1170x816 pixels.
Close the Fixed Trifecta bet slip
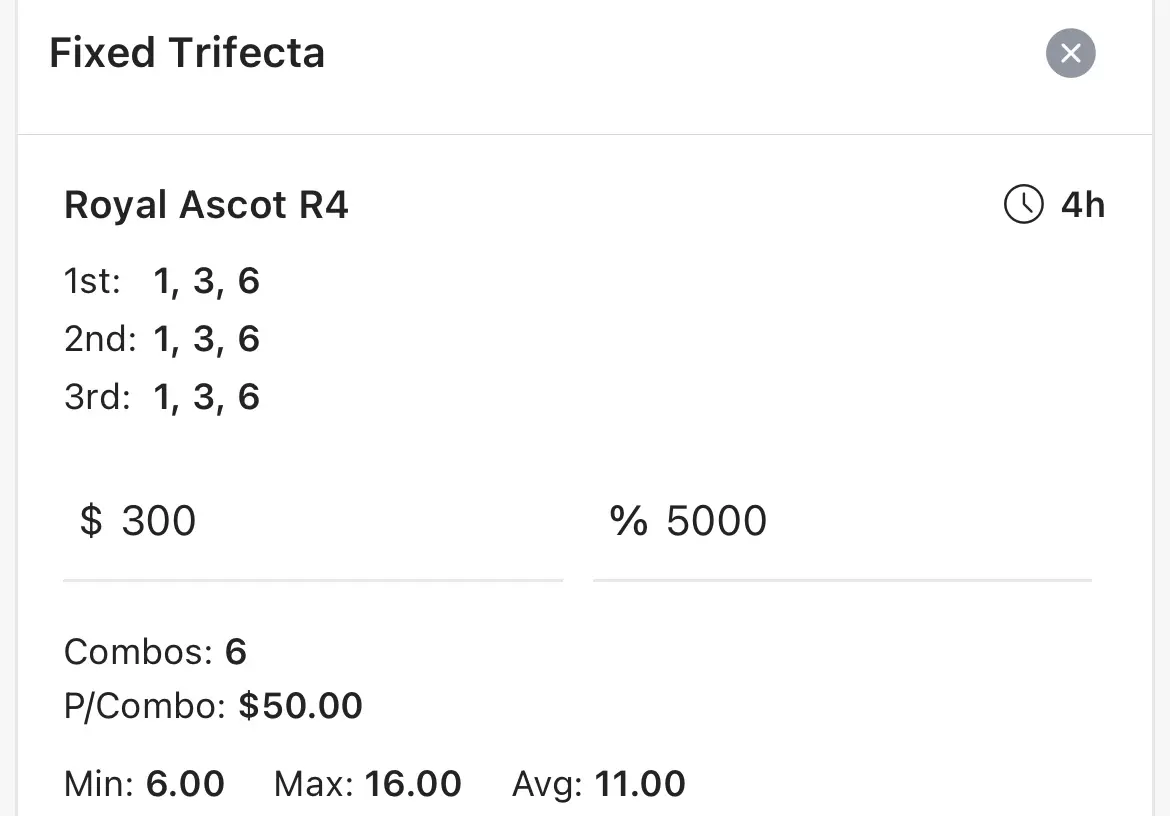tap(1070, 53)
